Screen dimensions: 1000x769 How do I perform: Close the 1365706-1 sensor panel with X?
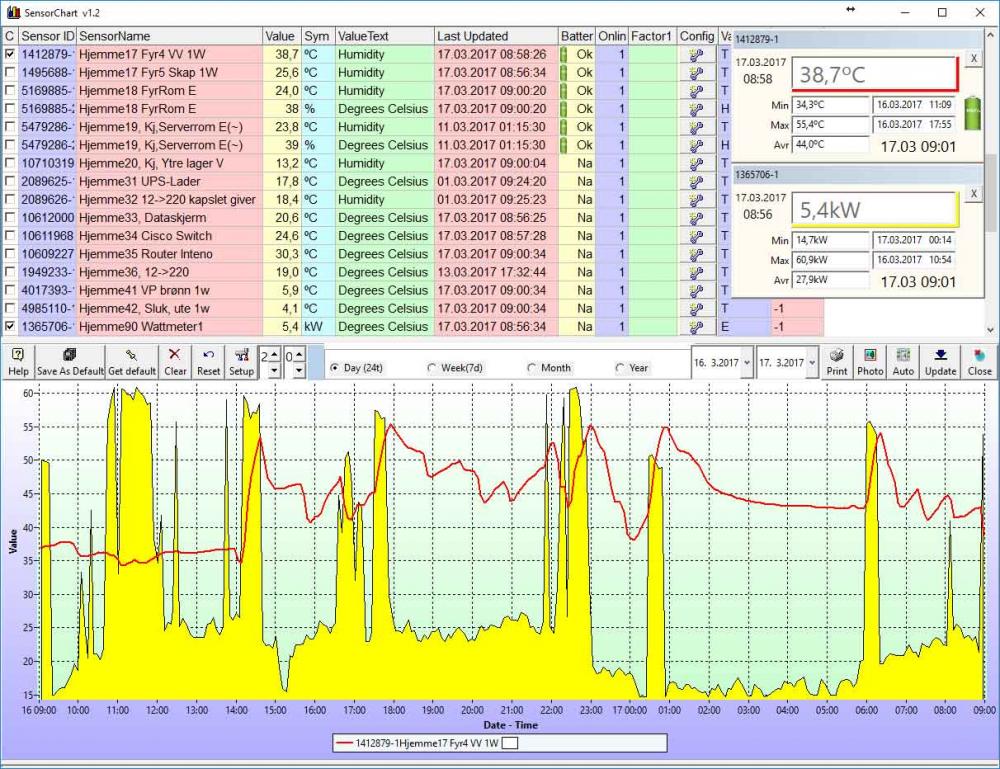(x=974, y=193)
